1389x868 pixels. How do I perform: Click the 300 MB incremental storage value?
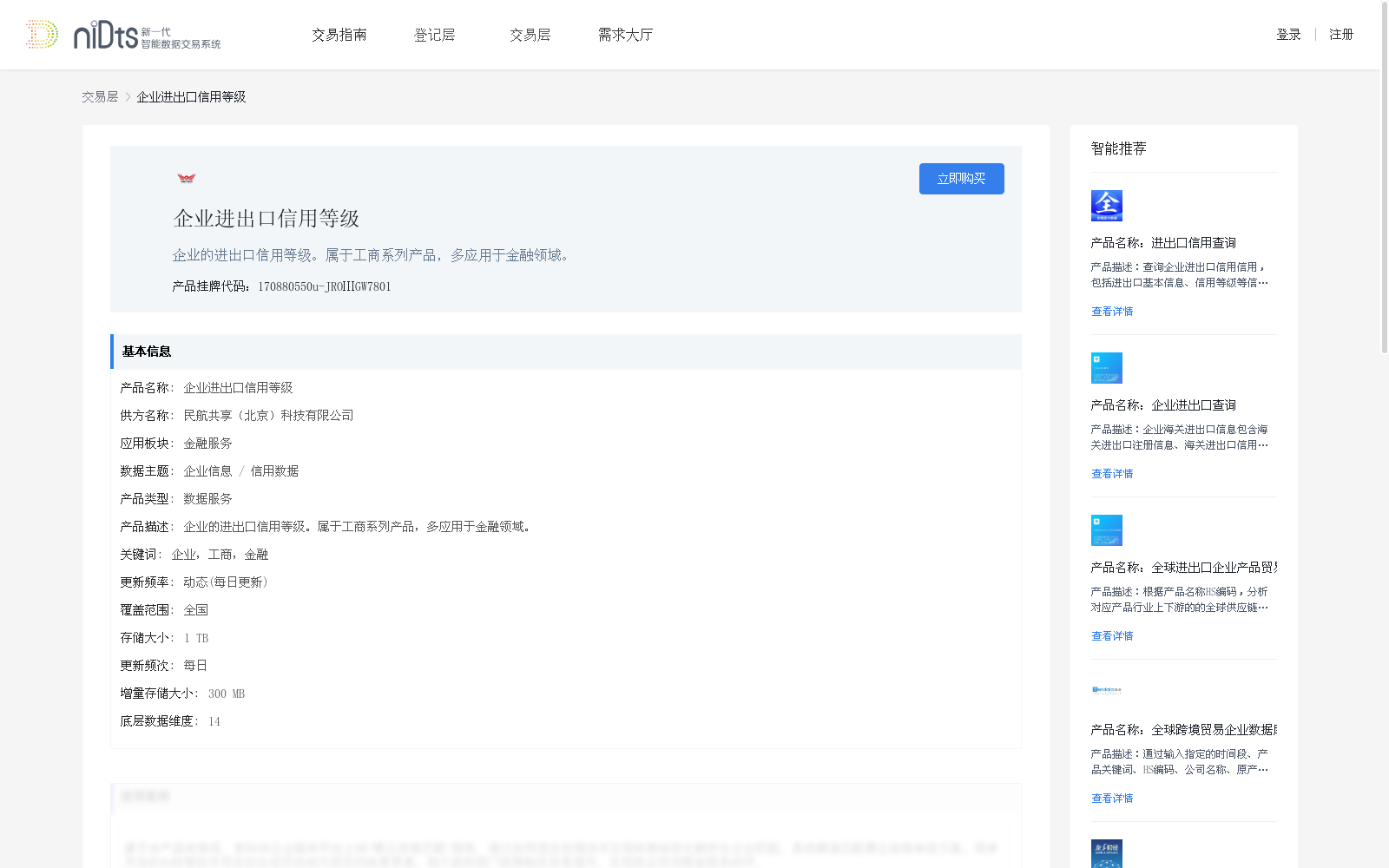point(227,694)
